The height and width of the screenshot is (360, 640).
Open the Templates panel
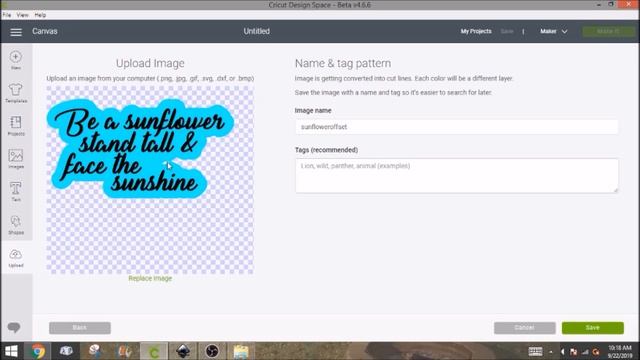[16, 93]
